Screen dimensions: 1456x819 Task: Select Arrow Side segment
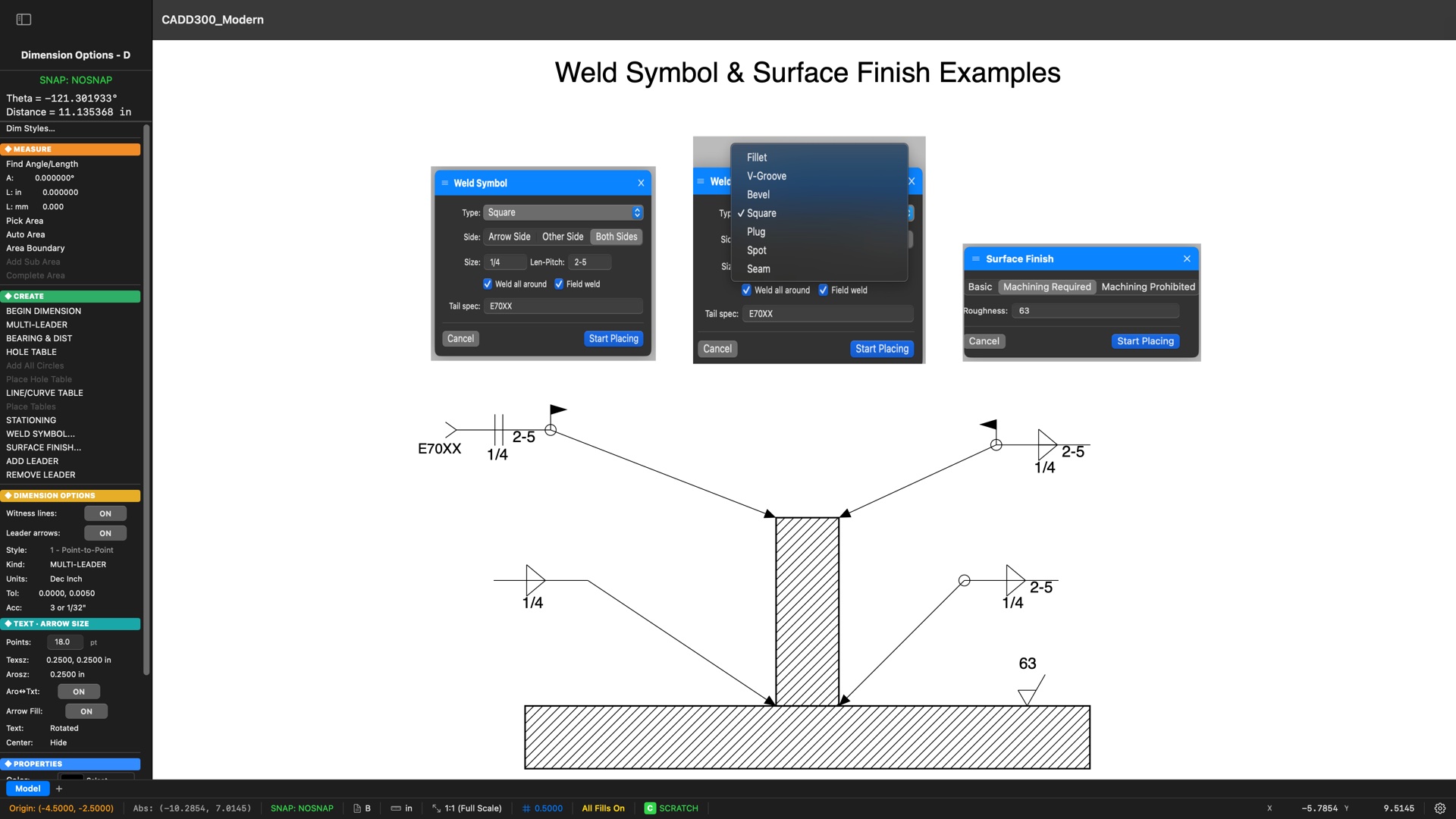pos(510,237)
